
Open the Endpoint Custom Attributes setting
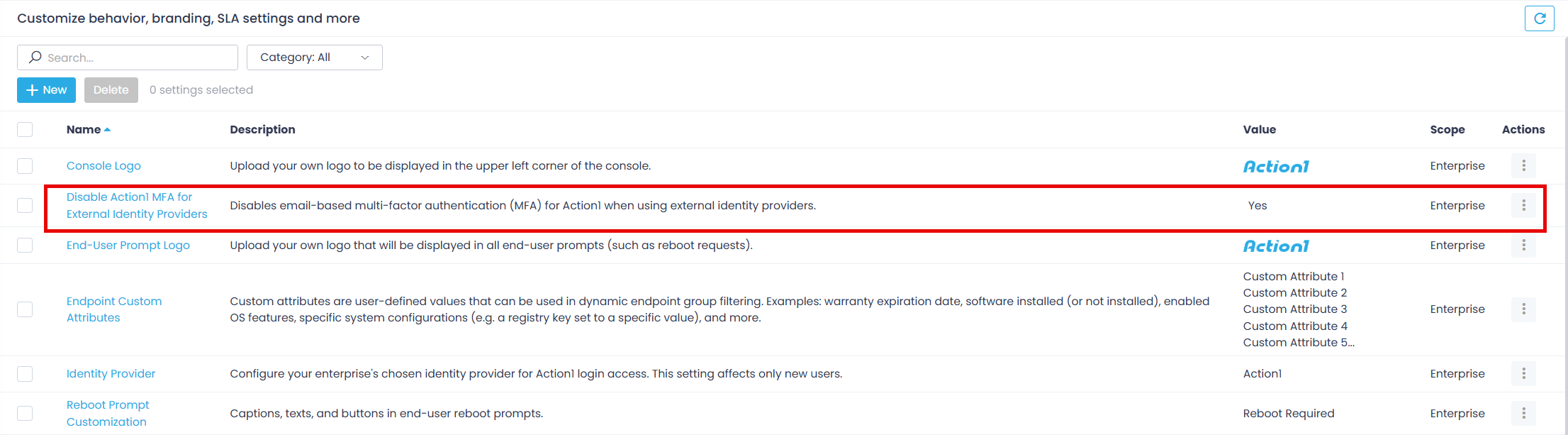click(113, 309)
